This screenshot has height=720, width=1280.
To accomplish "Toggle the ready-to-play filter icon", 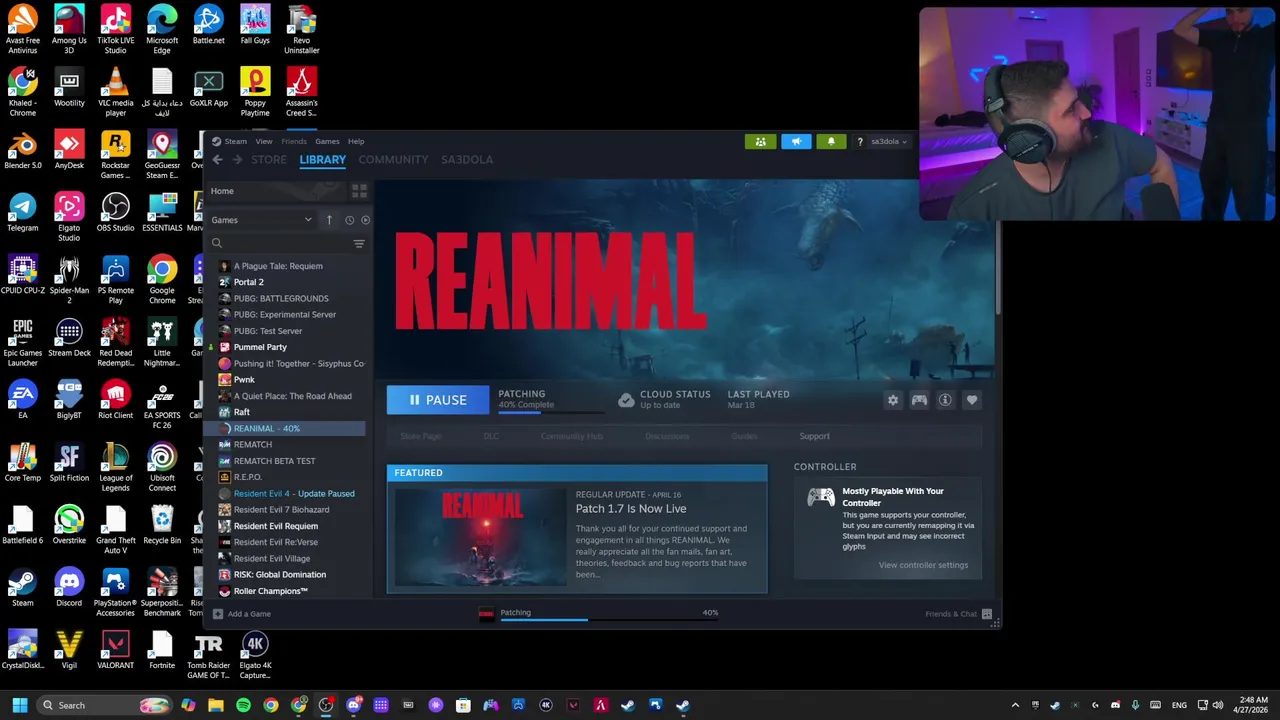I will coord(365,220).
